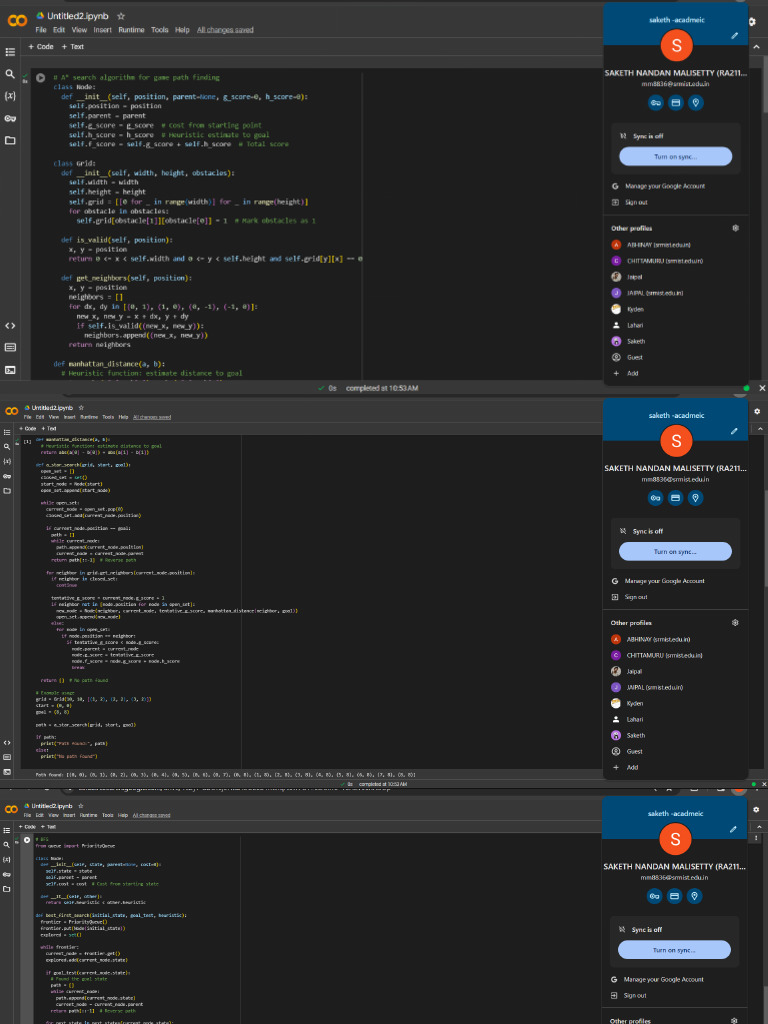Open the Runtime menu in the top Colab window
Viewport: 768px width, 1024px height.
click(131, 30)
